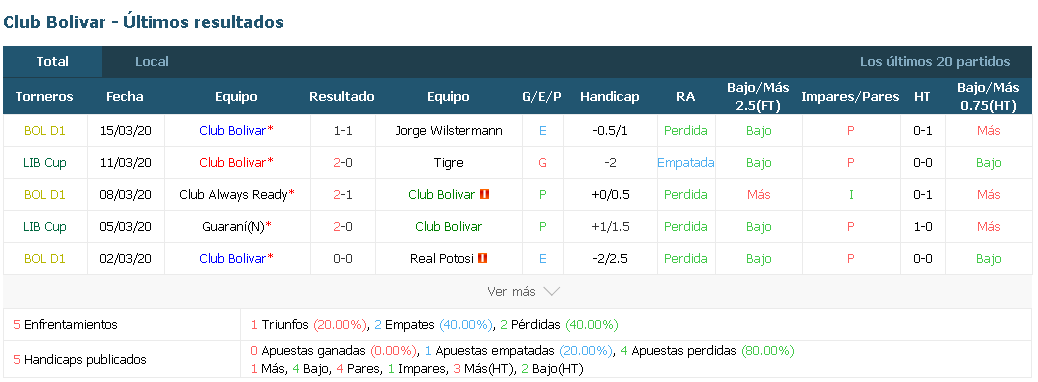Switch to the Local tab
The image size is (1038, 382).
152,62
